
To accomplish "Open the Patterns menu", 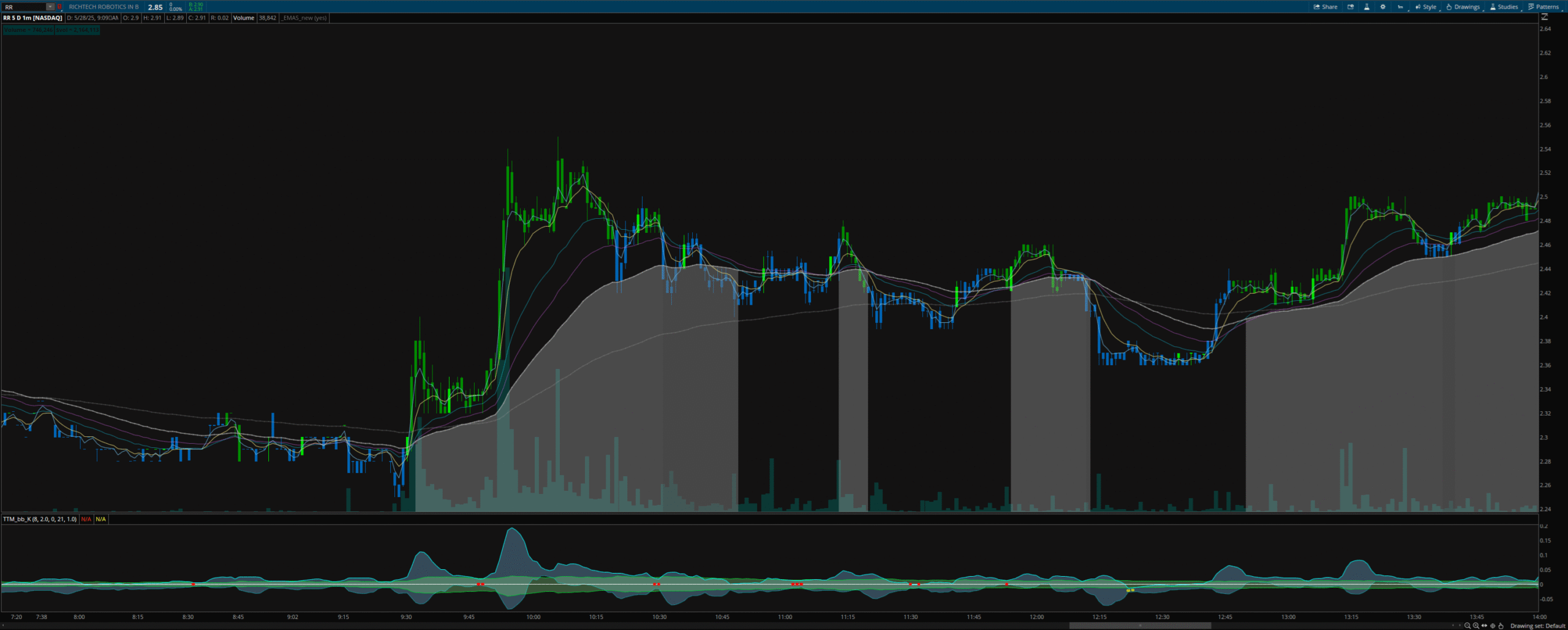I will click(1543, 7).
